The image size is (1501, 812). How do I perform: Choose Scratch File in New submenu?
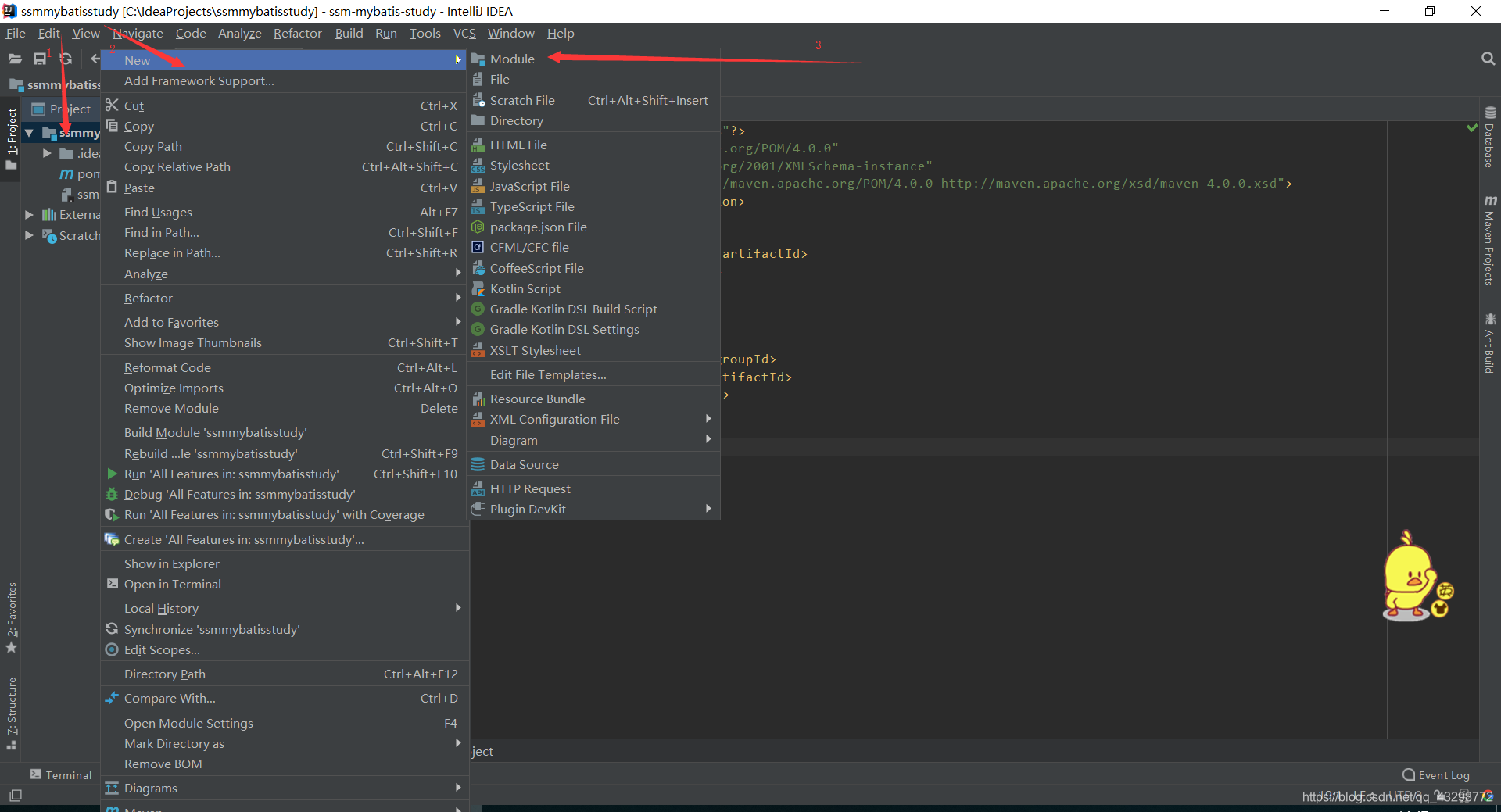(x=593, y=100)
